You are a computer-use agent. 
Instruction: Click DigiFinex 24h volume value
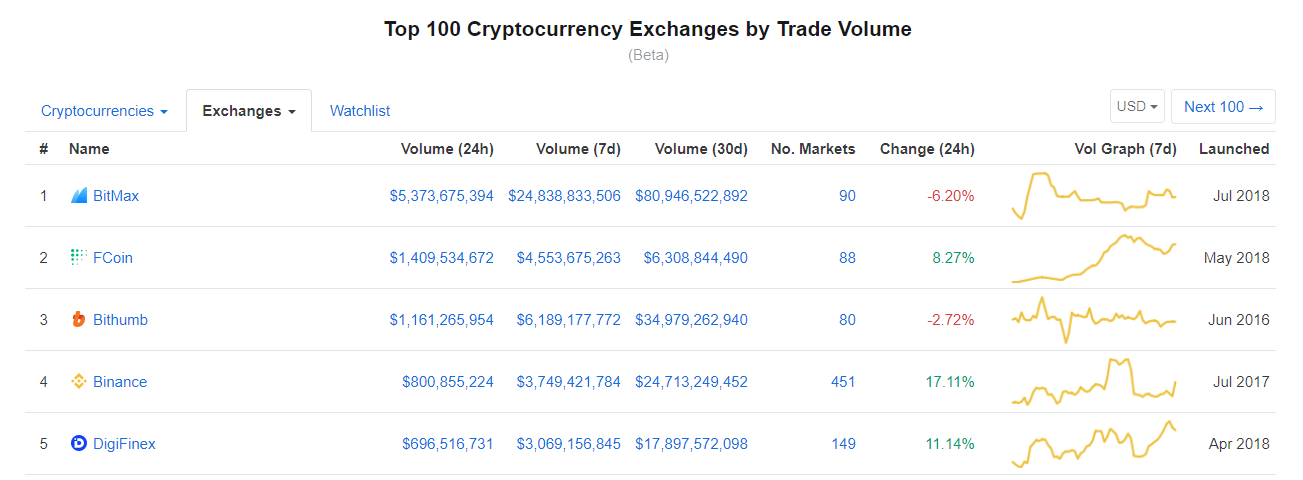(x=447, y=444)
